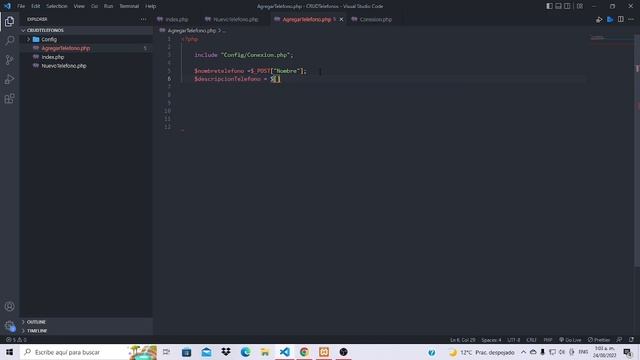
Task: Show hidden system tray icons chevron
Action: point(523,352)
